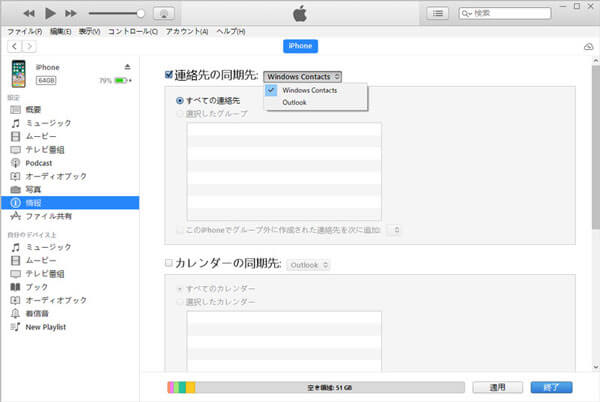Open the calendar Outlook dropdown
Viewport: 600px width, 402px height.
(x=308, y=265)
